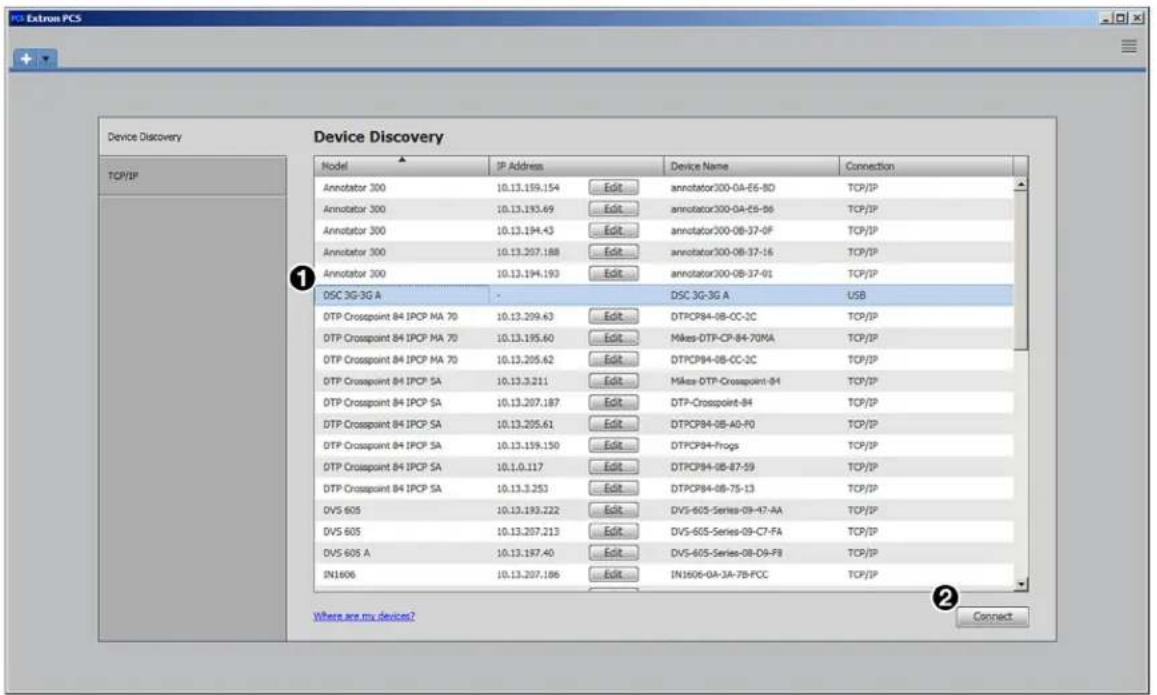Click the device list vertical scrollbar thumb
Image resolution: width=1157 pixels, height=695 pixels.
click(1020, 270)
